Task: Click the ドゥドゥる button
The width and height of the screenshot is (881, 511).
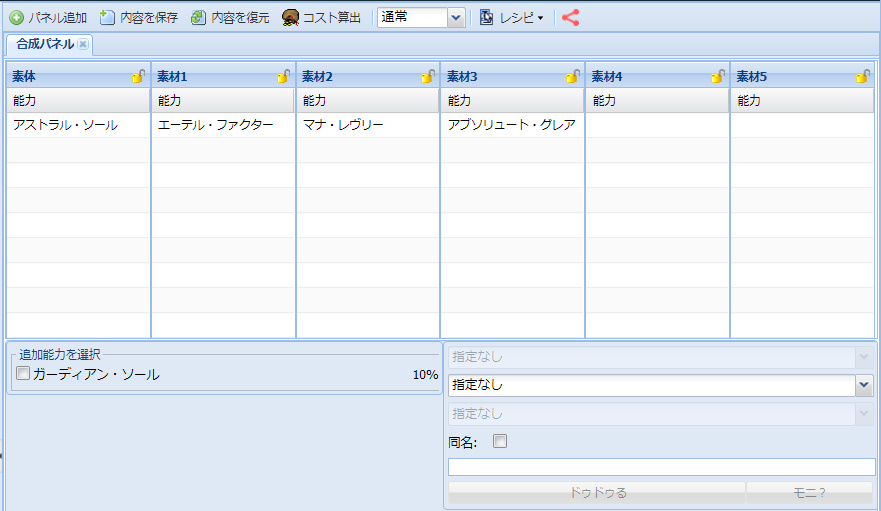Action: pyautogui.click(x=597, y=493)
